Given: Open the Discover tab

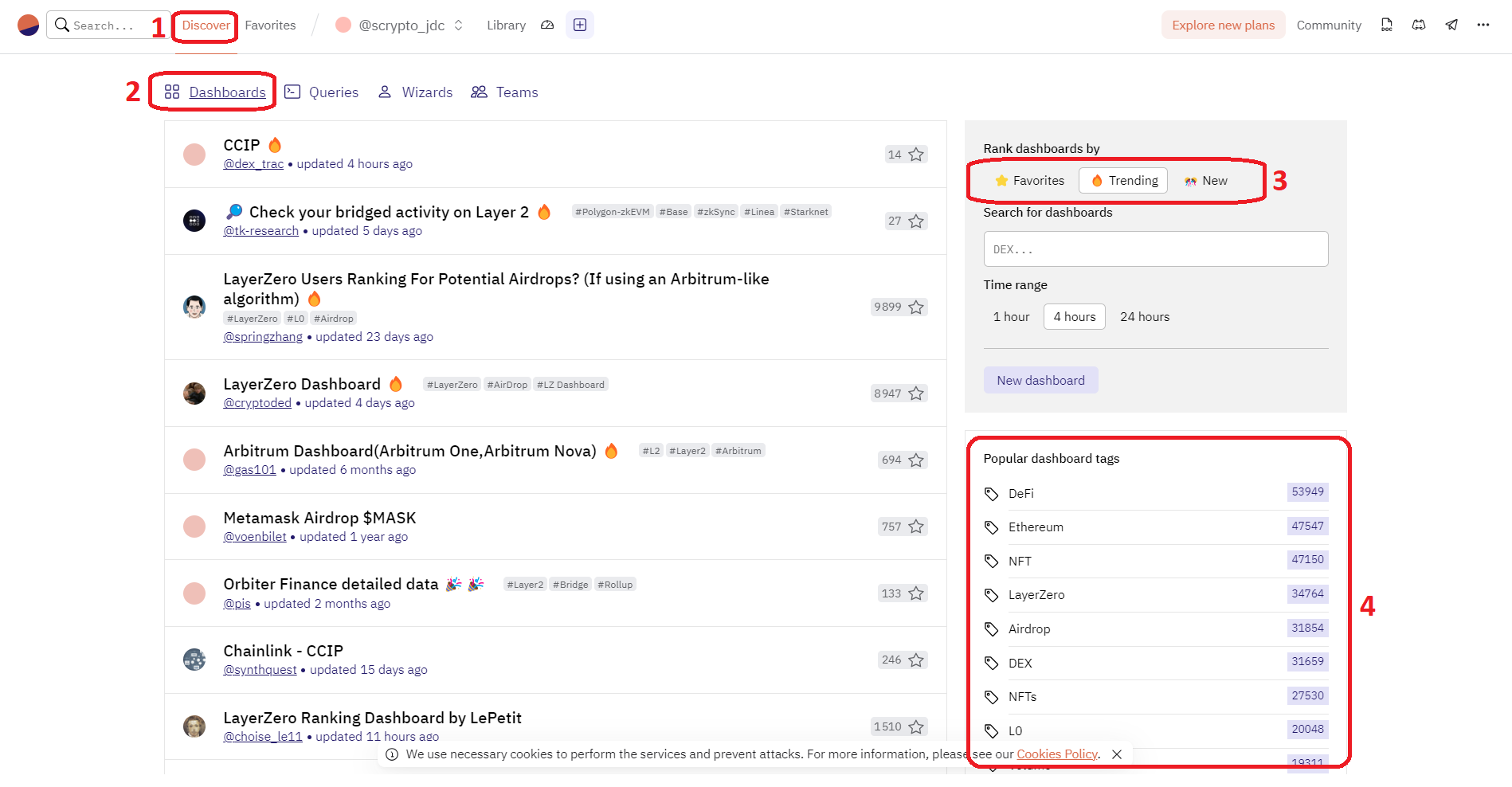Looking at the screenshot, I should pyautogui.click(x=206, y=25).
